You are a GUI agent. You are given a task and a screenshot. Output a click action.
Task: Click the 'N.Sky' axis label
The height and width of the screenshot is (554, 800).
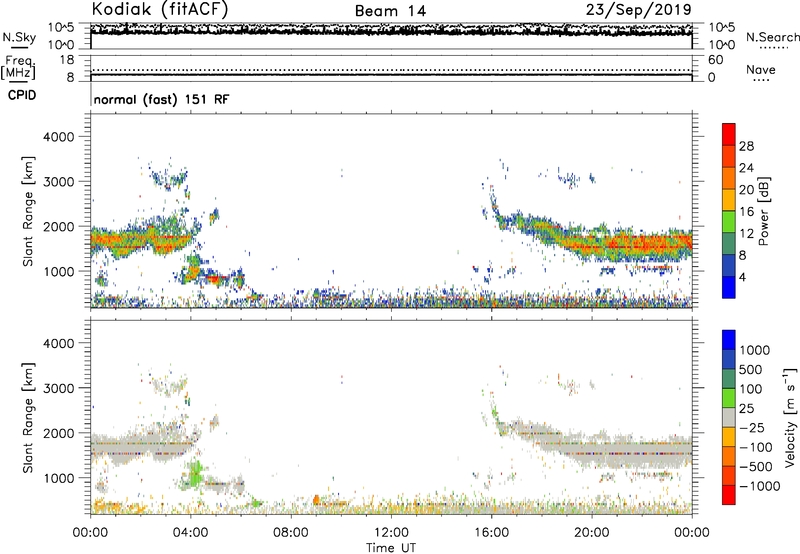point(19,37)
